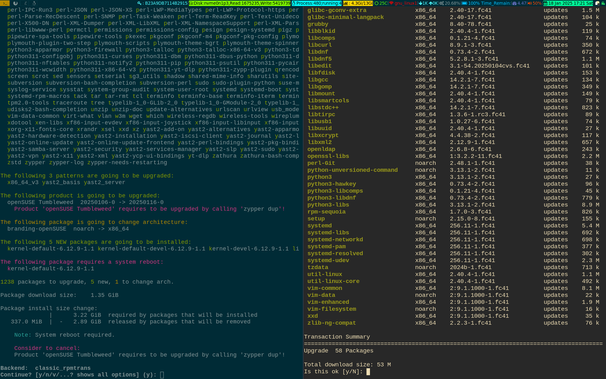Click the 'python3-hawkey' package name
Viewport: 606px width, 379px height.
(x=332, y=184)
